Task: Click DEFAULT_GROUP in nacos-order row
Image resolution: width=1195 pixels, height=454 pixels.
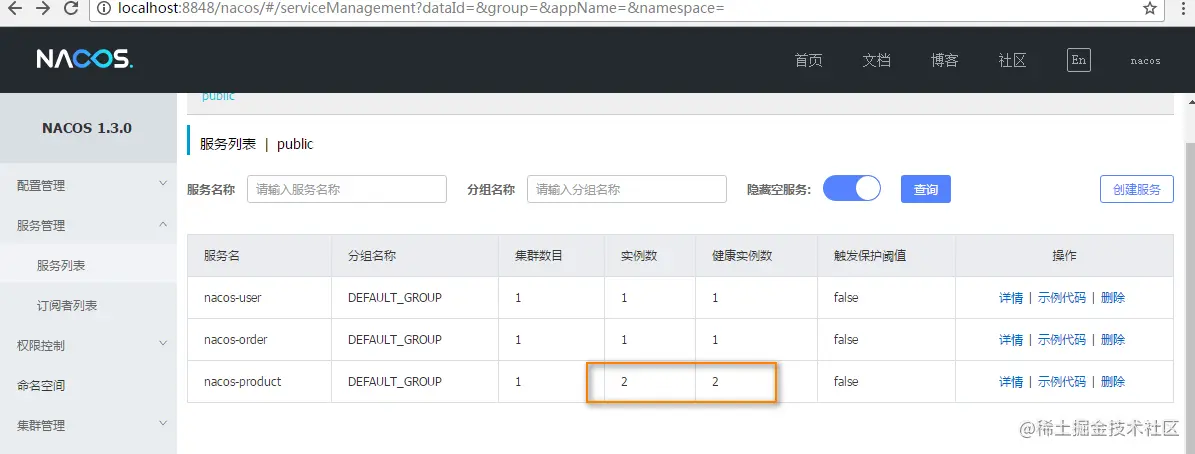Action: (395, 340)
